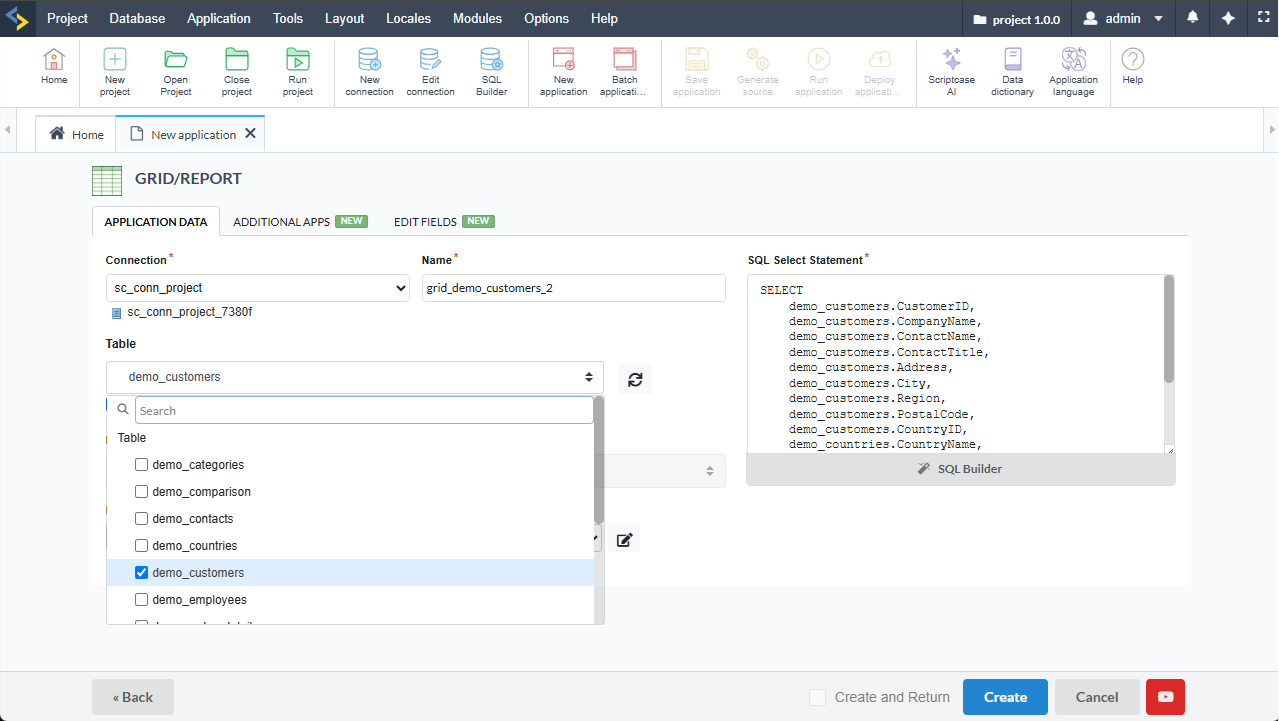The image size is (1279, 721).
Task: Click the New application toolbar icon
Action: pos(564,72)
